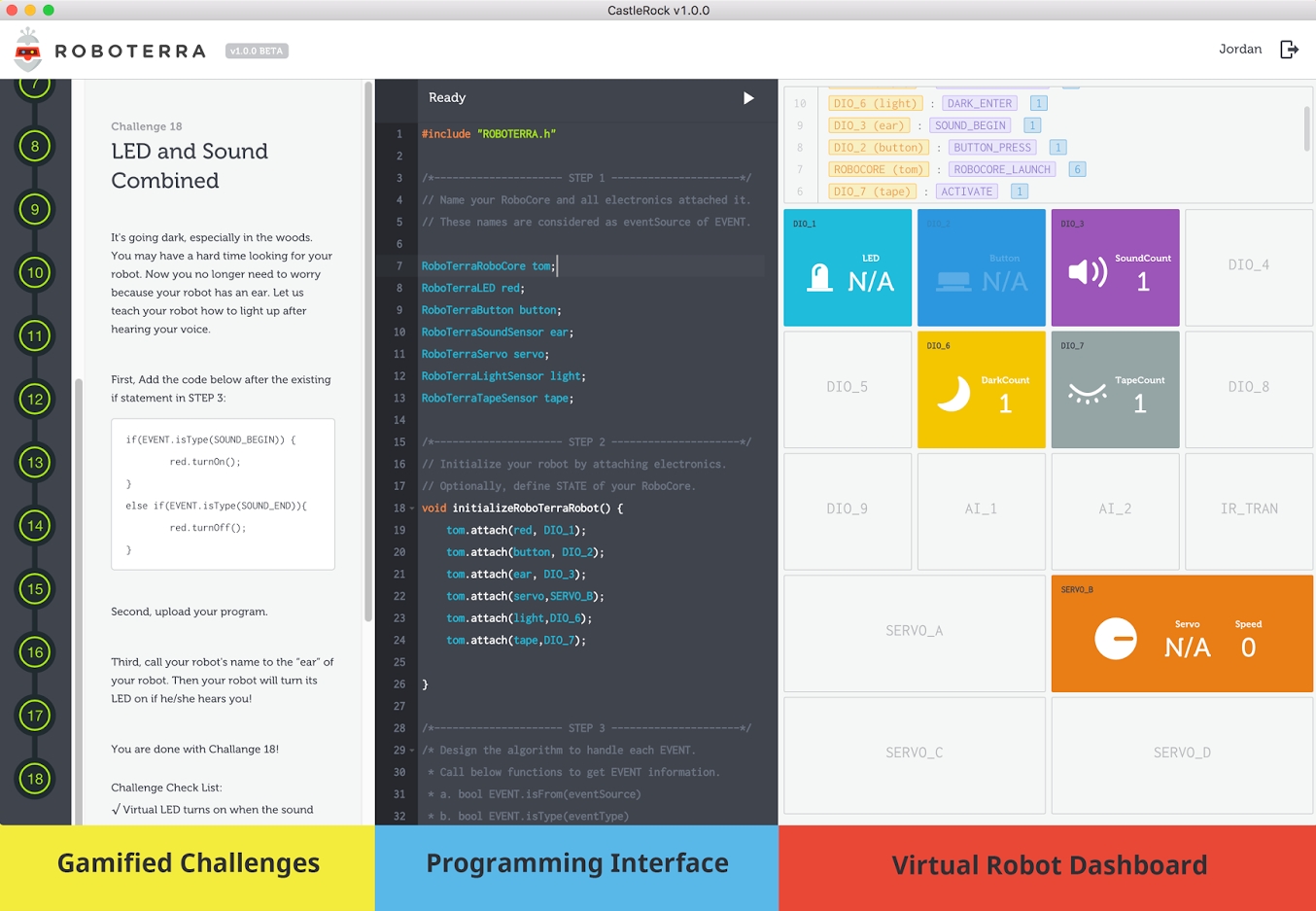The height and width of the screenshot is (911, 1316).
Task: Open challenge 15 in the sidebar
Action: click(35, 589)
